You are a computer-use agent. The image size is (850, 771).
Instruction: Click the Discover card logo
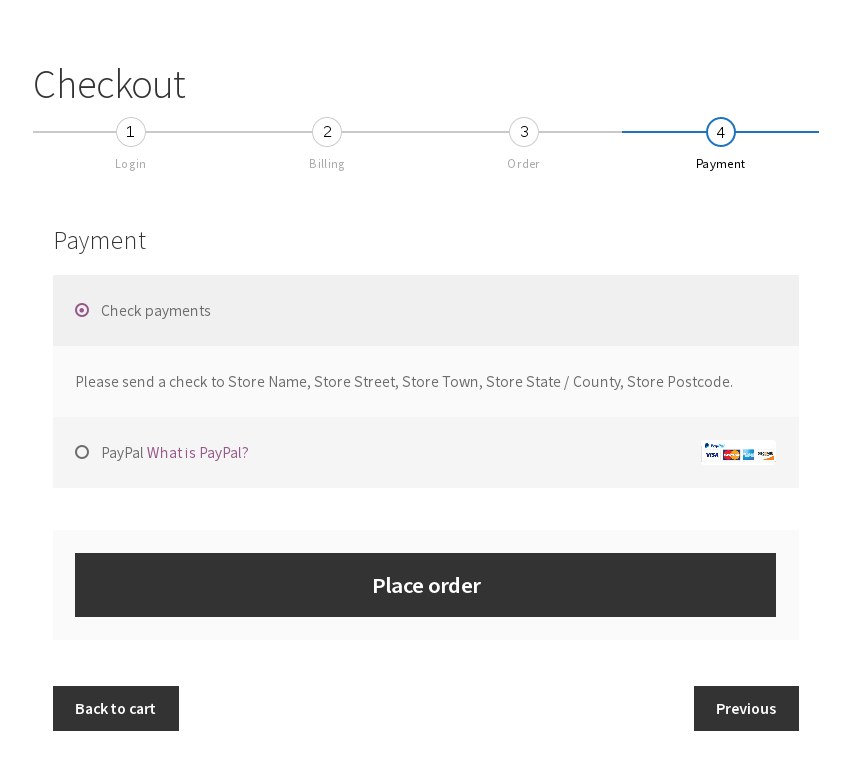click(x=765, y=455)
